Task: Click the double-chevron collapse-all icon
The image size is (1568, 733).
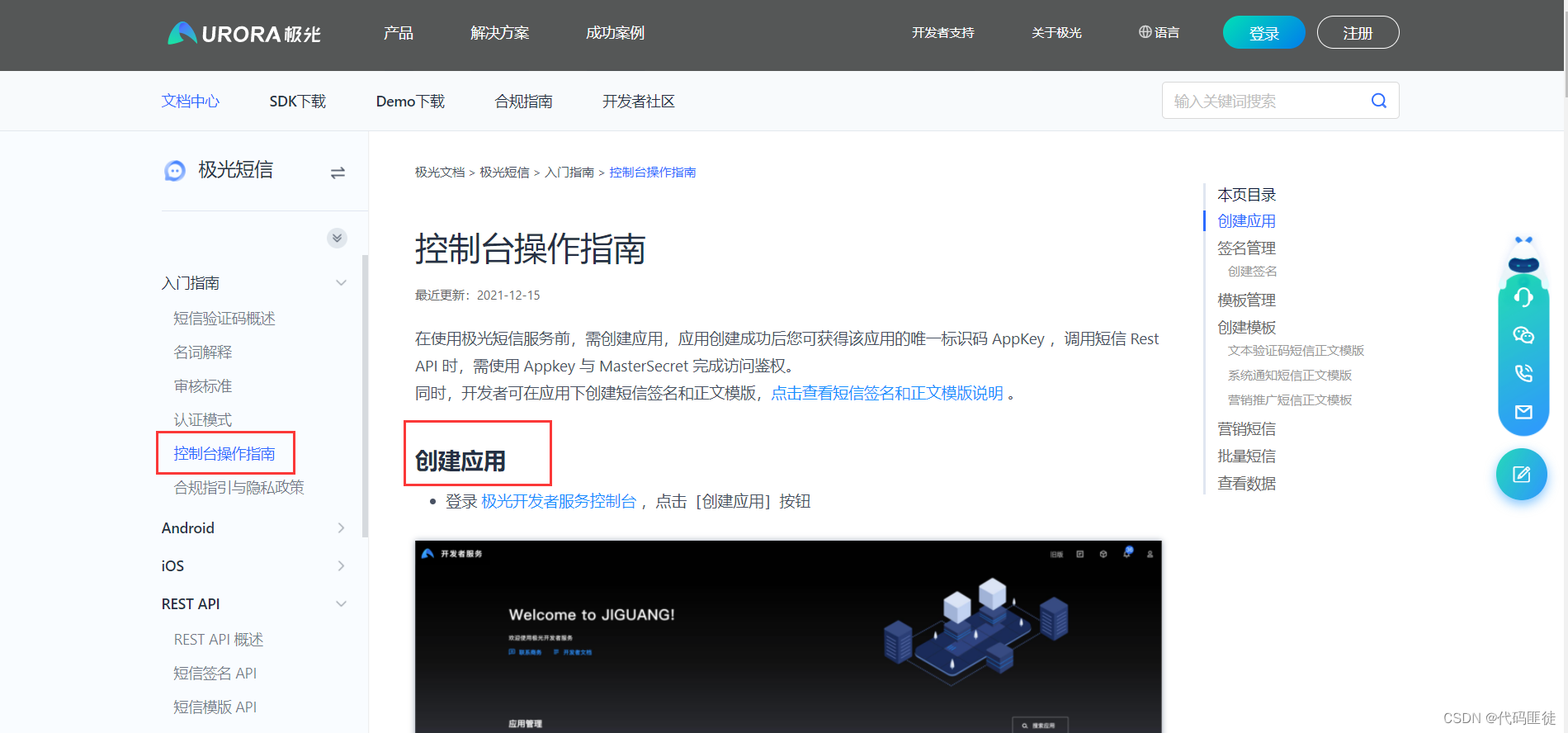Action: pos(337,238)
